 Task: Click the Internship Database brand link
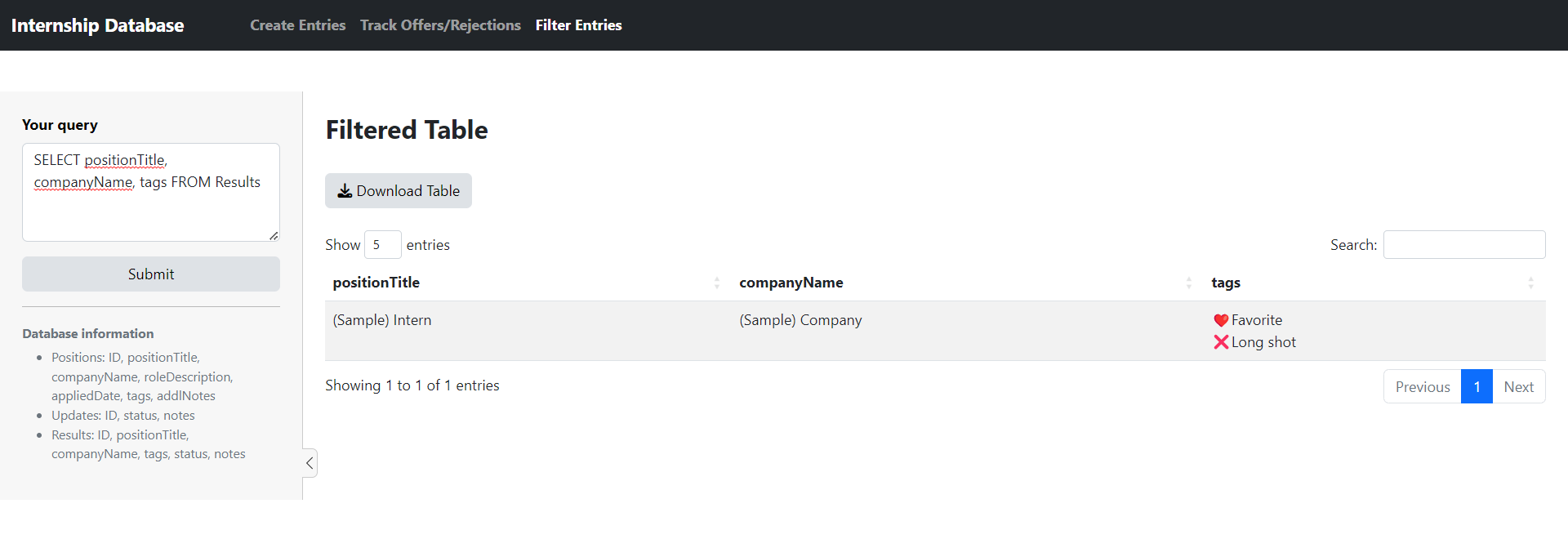(97, 25)
